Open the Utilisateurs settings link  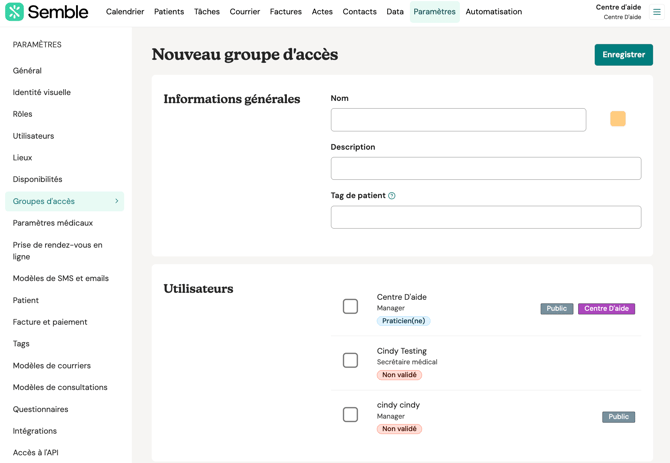[x=33, y=136]
